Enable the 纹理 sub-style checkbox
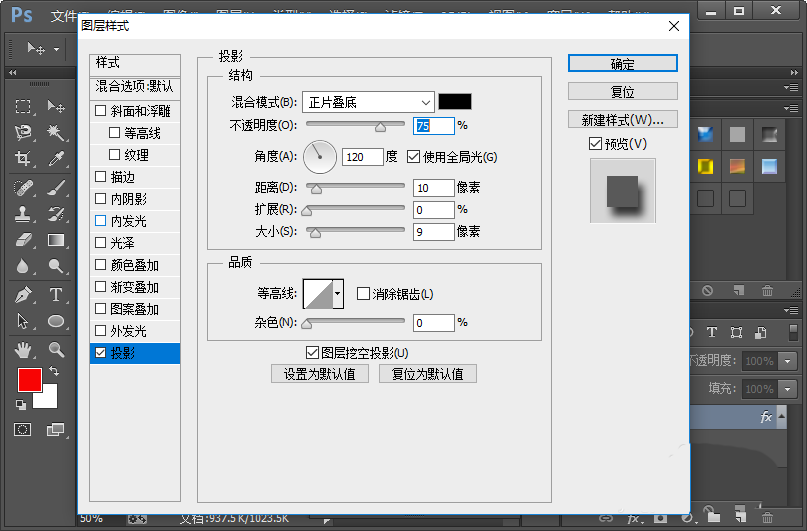This screenshot has width=807, height=531. (114, 154)
